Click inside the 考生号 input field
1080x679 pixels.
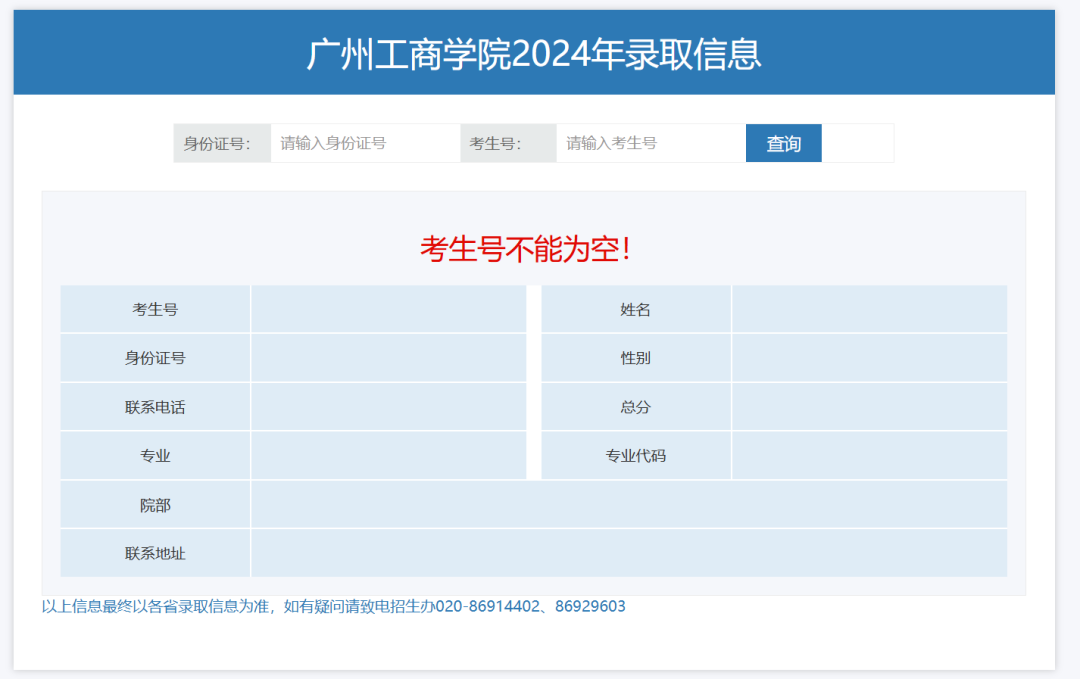pos(650,143)
